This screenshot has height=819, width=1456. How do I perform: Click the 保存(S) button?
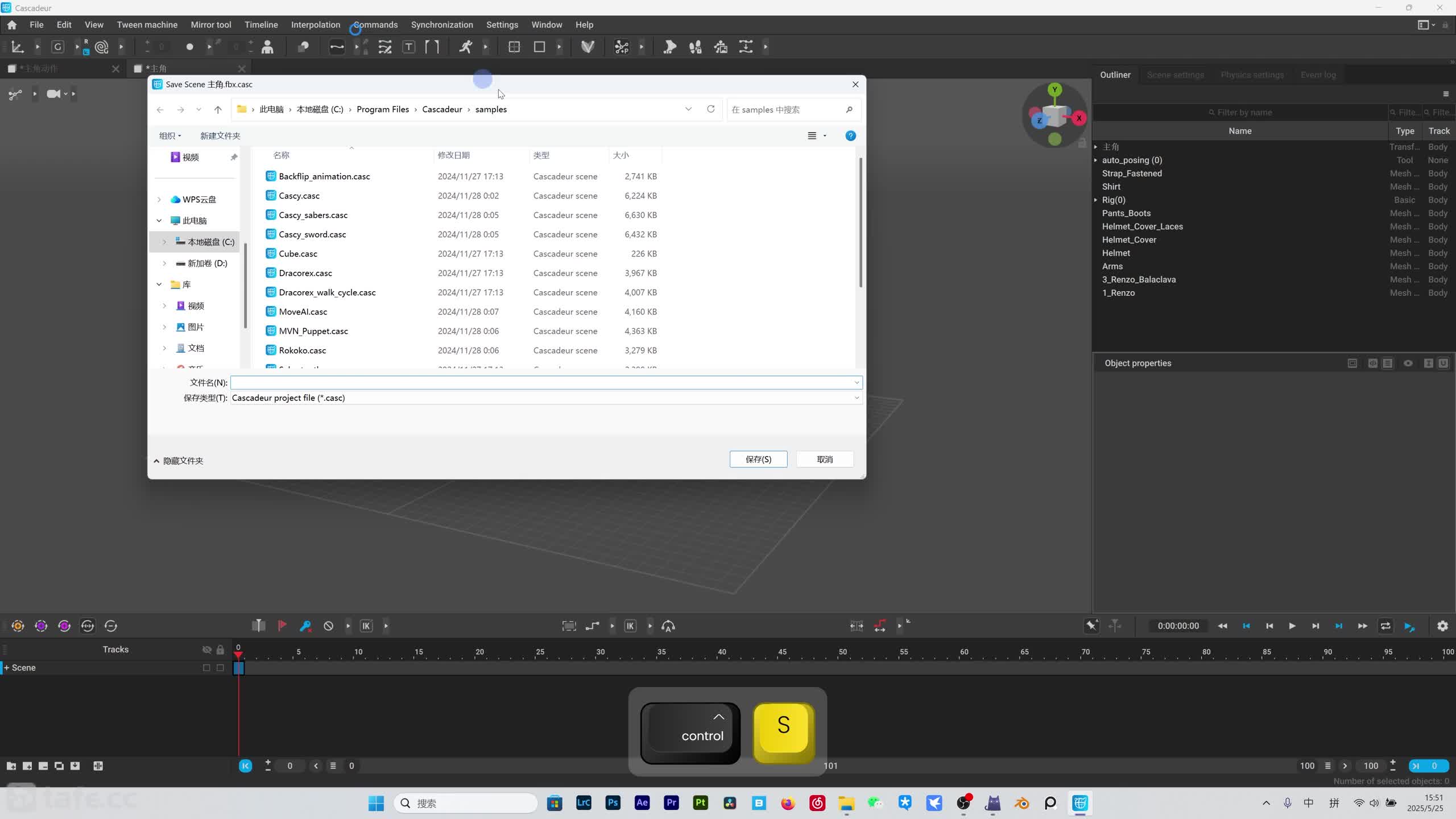coord(758,460)
